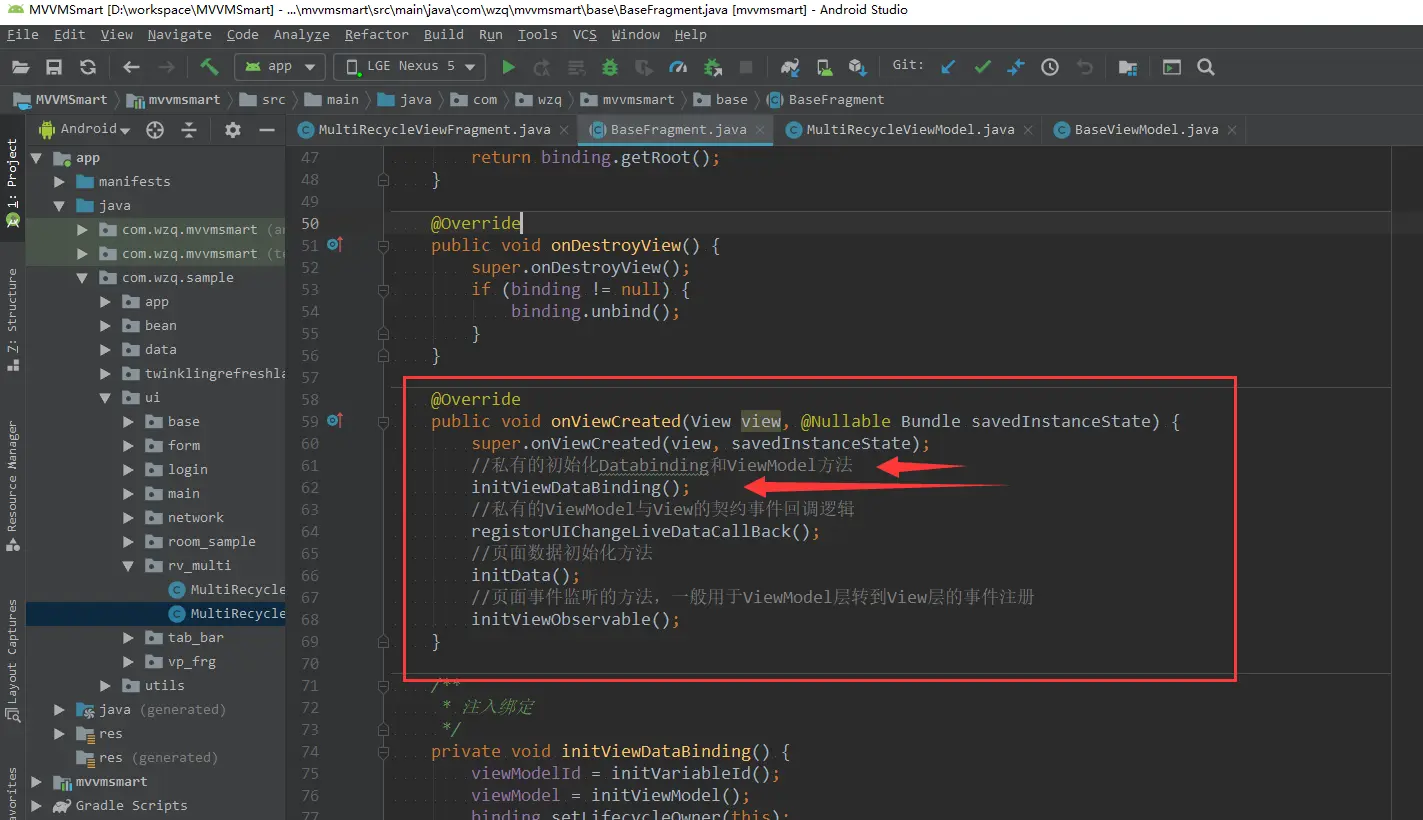The height and width of the screenshot is (820, 1423).
Task: Close the BaseFragment.java tab
Action: click(x=762, y=130)
